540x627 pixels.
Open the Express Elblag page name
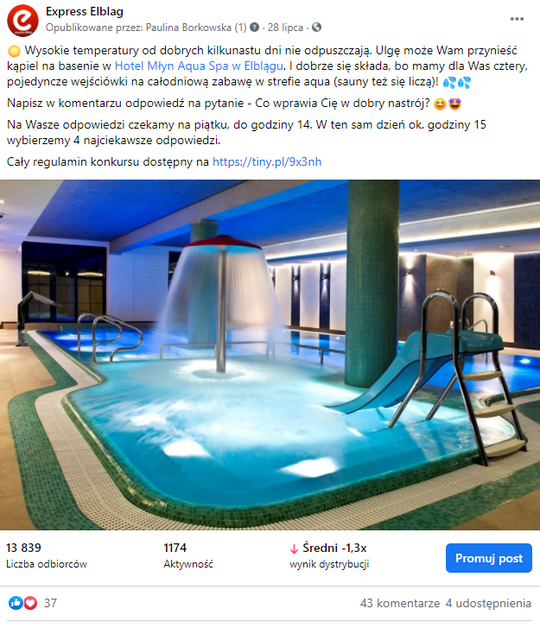(x=84, y=12)
